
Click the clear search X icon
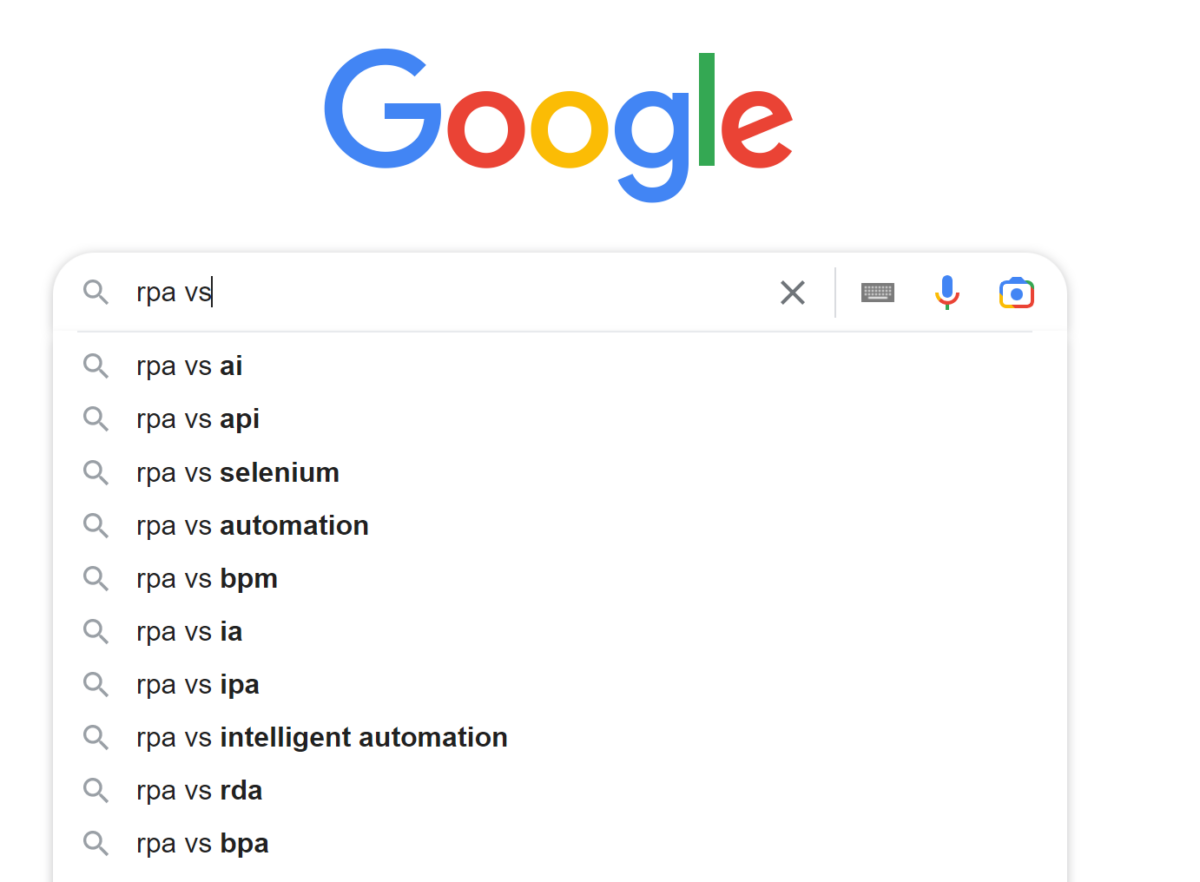792,293
